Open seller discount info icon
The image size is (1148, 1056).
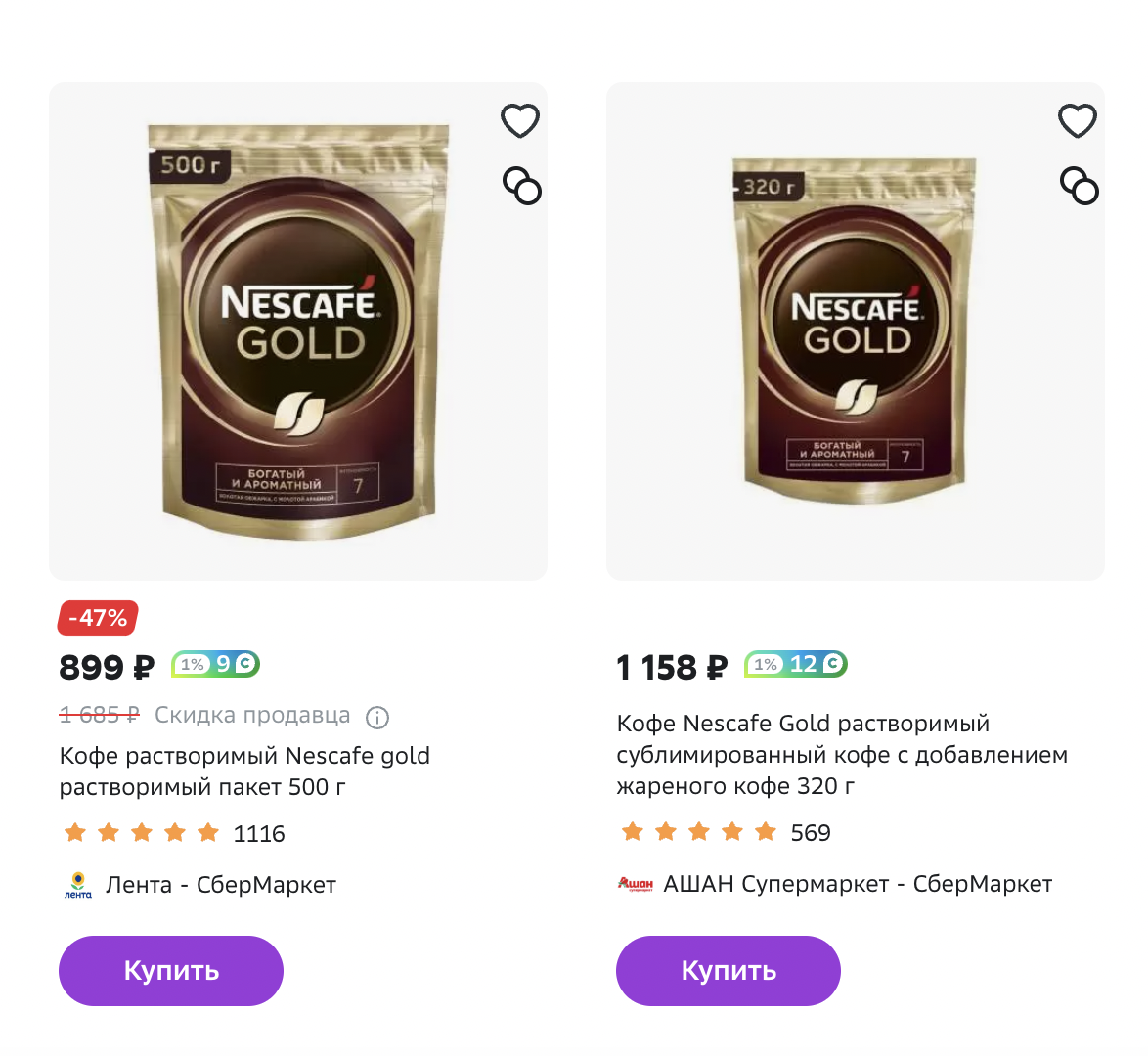click(x=377, y=717)
